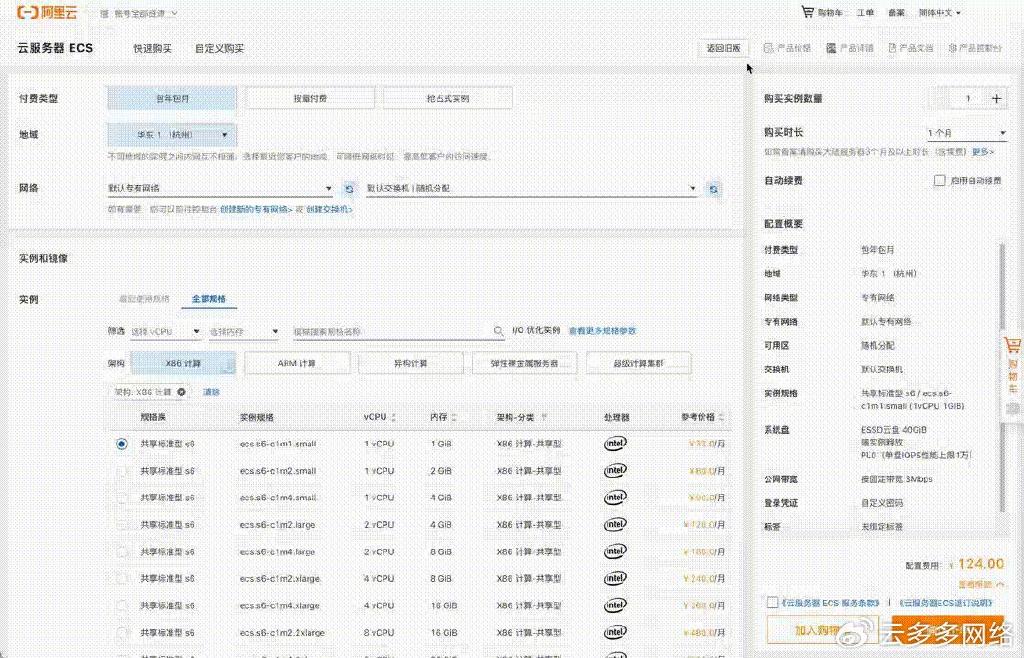Open the shopping cart icon in the header

pos(808,12)
